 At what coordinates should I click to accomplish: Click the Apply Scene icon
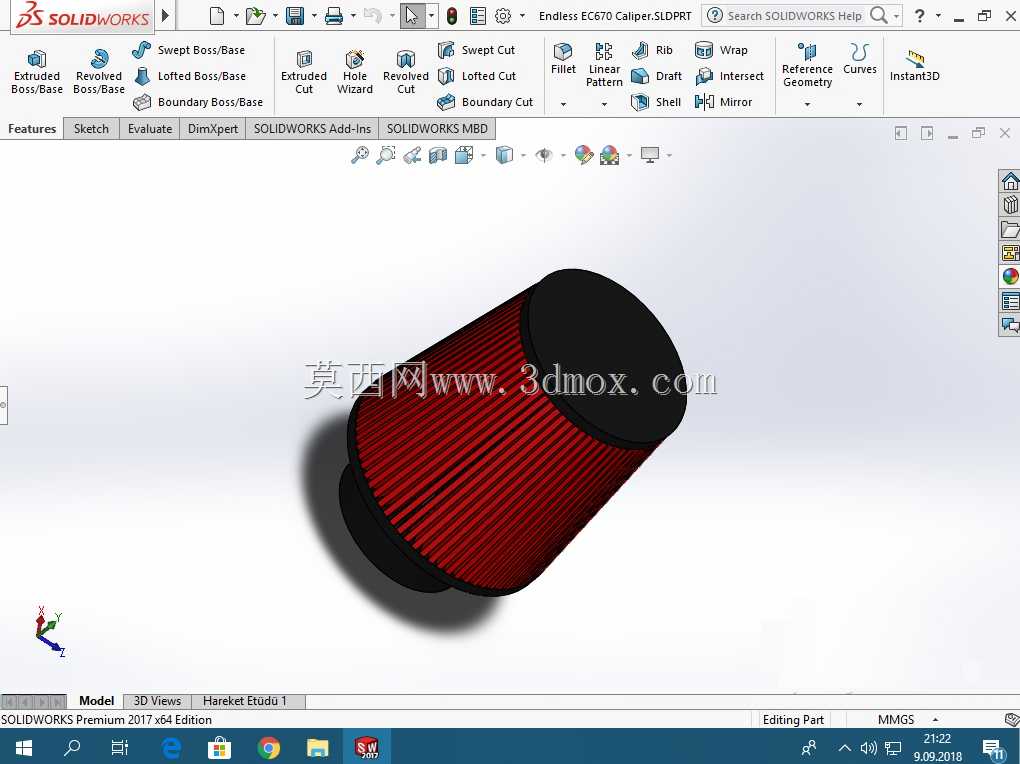(x=610, y=155)
